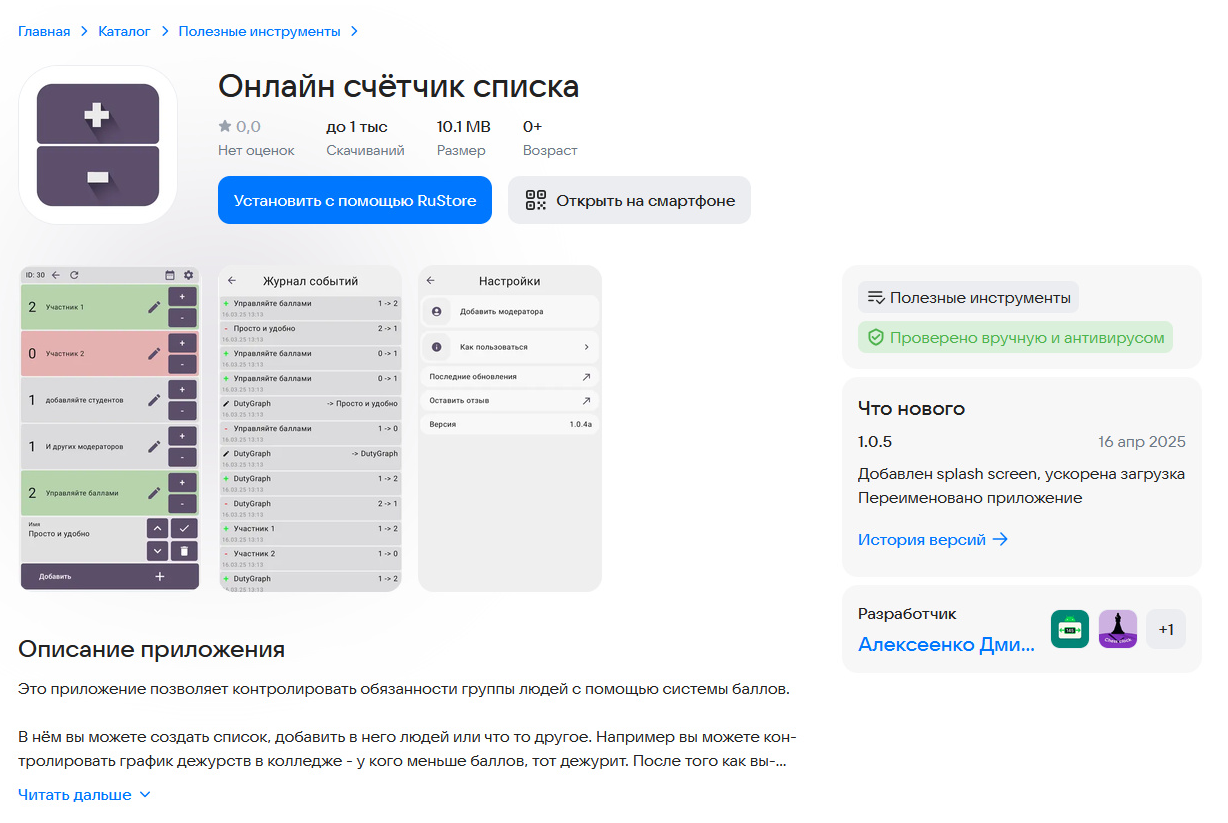1228x823 pixels.
Task: Click the Что нового heading
Action: 911,408
